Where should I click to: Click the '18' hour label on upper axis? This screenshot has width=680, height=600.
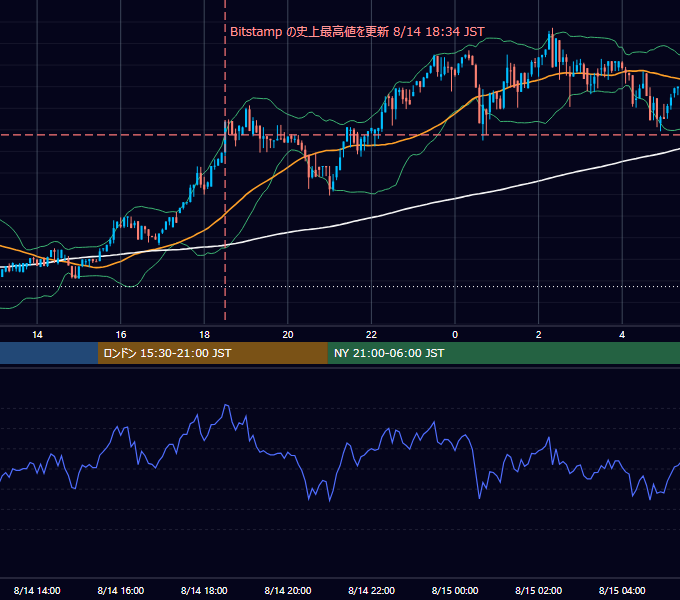tap(204, 335)
